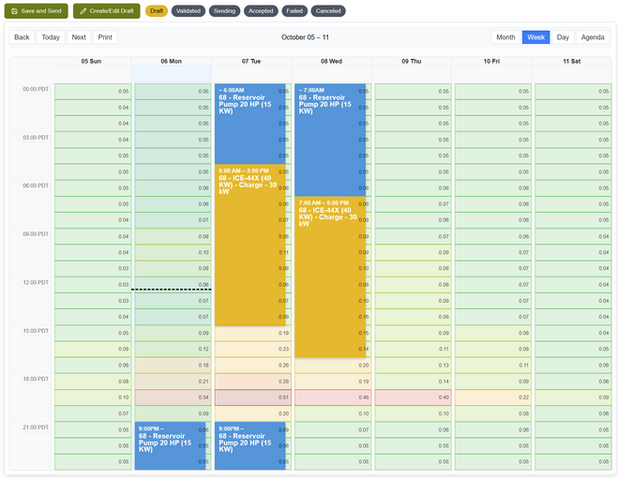Image resolution: width=618 pixels, height=478 pixels.
Task: Select the 06 Mon column header
Action: click(x=171, y=61)
